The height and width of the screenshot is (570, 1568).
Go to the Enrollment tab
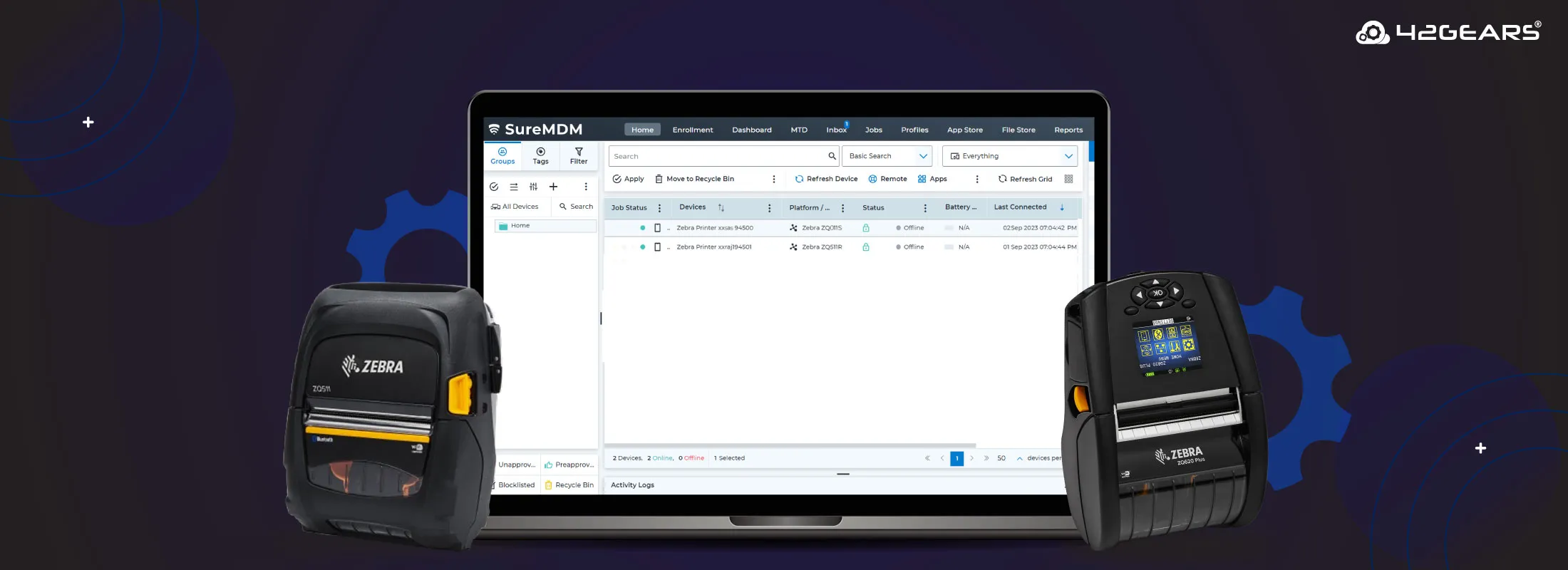(x=693, y=130)
